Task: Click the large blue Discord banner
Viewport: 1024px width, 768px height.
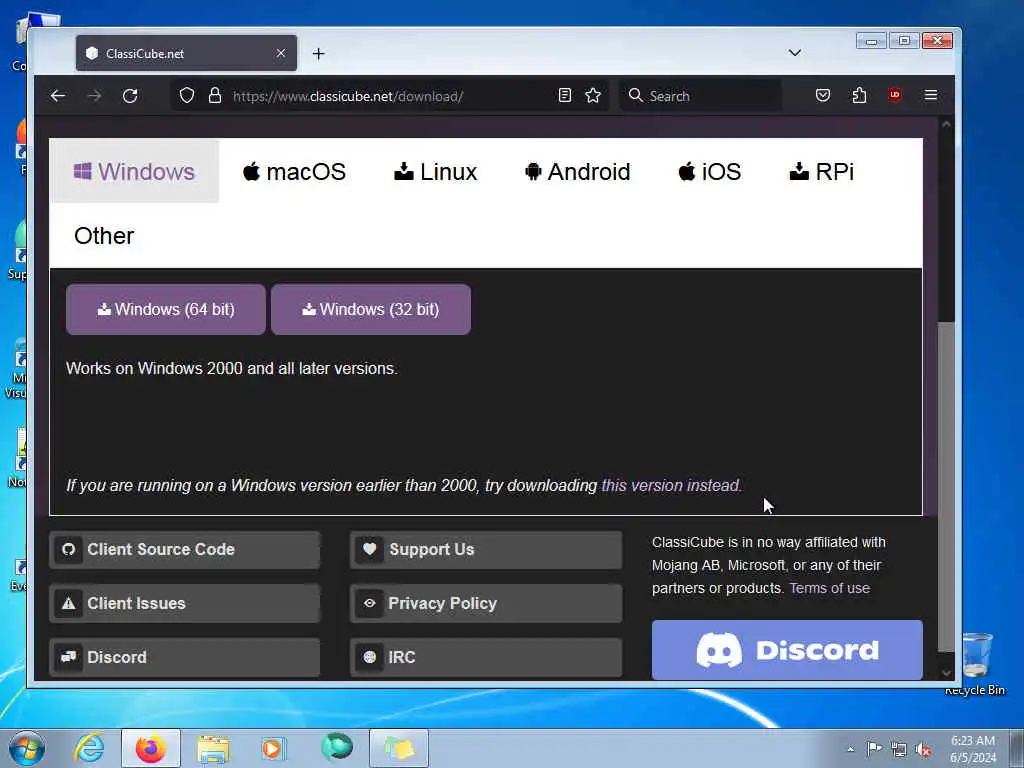Action: [787, 650]
